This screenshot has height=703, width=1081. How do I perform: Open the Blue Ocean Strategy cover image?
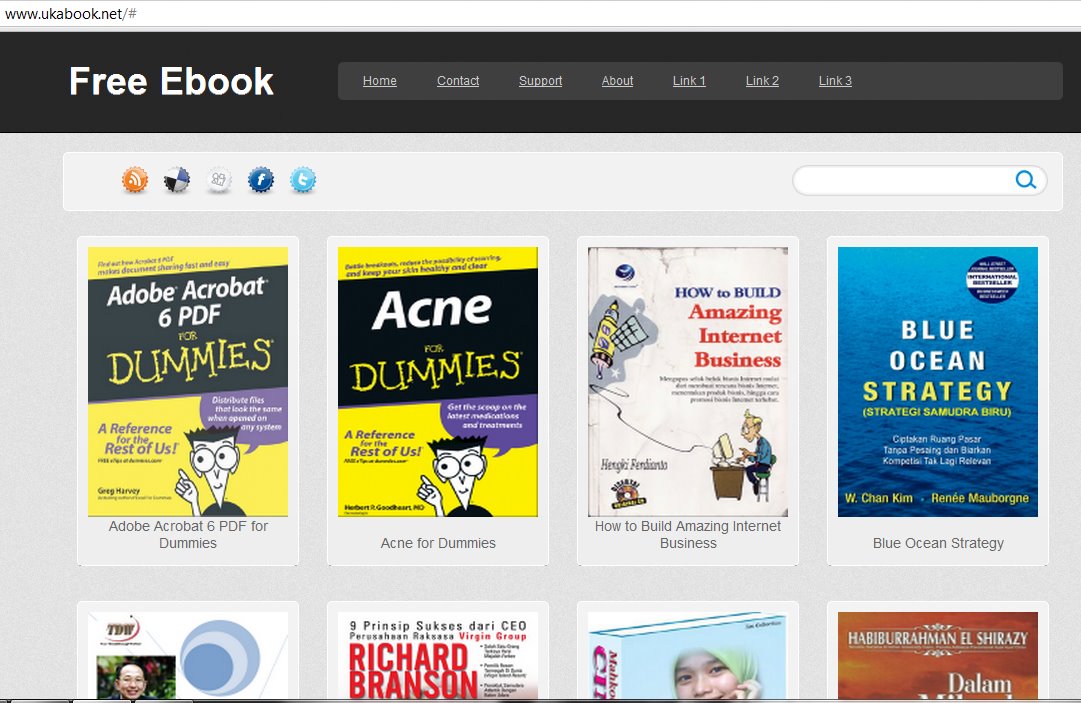click(x=938, y=382)
